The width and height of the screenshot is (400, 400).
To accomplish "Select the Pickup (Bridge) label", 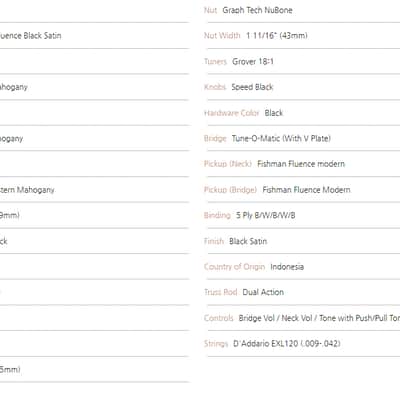I will 230,190.
